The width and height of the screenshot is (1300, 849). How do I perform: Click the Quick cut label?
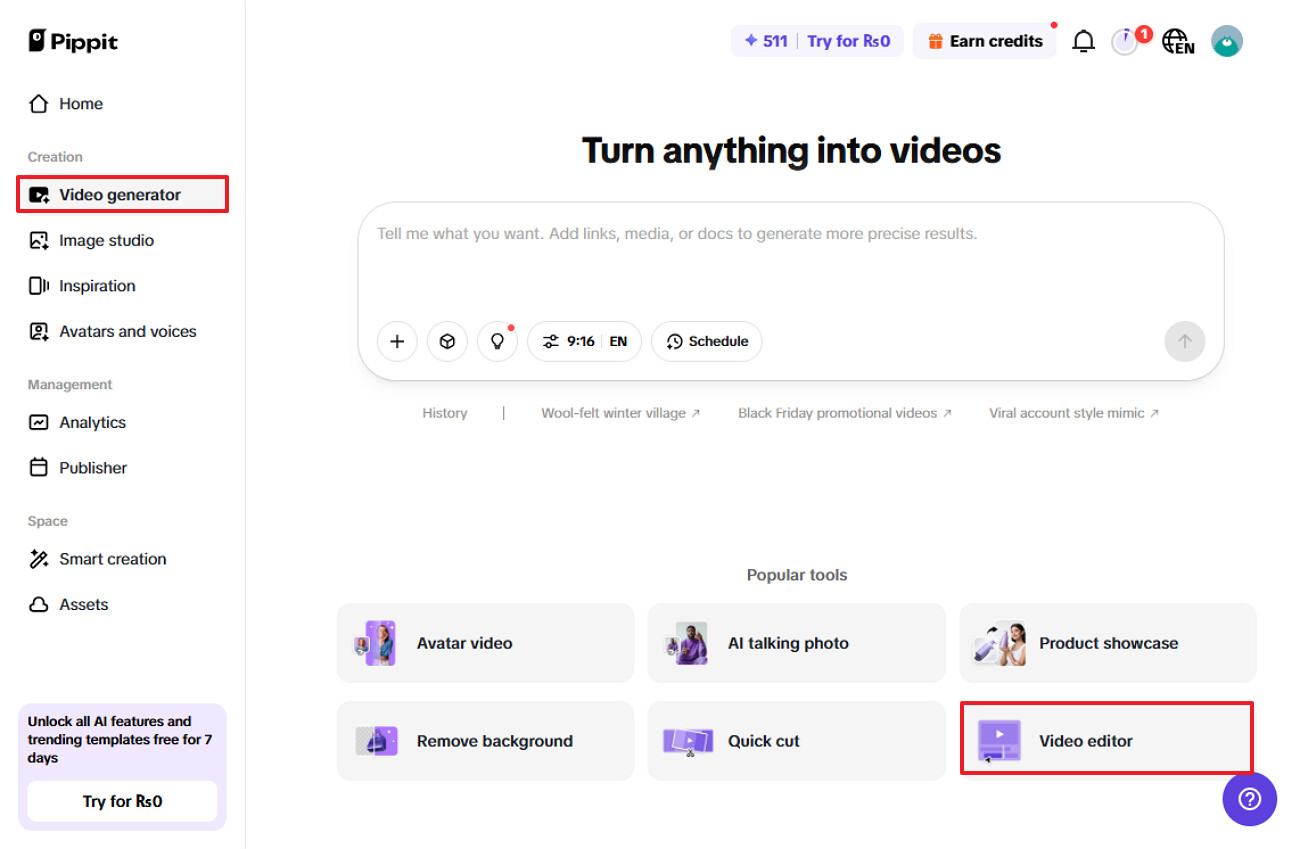tap(764, 741)
